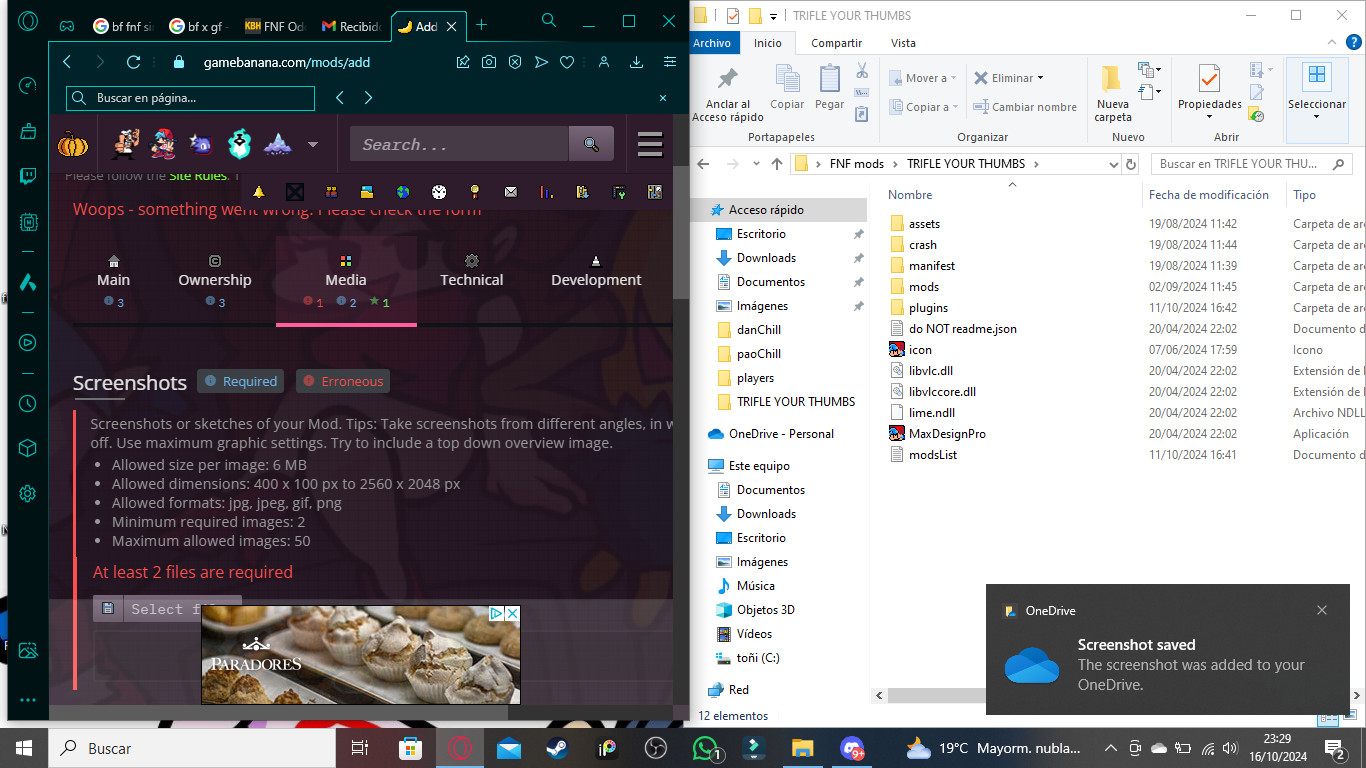Open the Steam icon on the taskbar
Image resolution: width=1366 pixels, height=768 pixels.
[557, 748]
